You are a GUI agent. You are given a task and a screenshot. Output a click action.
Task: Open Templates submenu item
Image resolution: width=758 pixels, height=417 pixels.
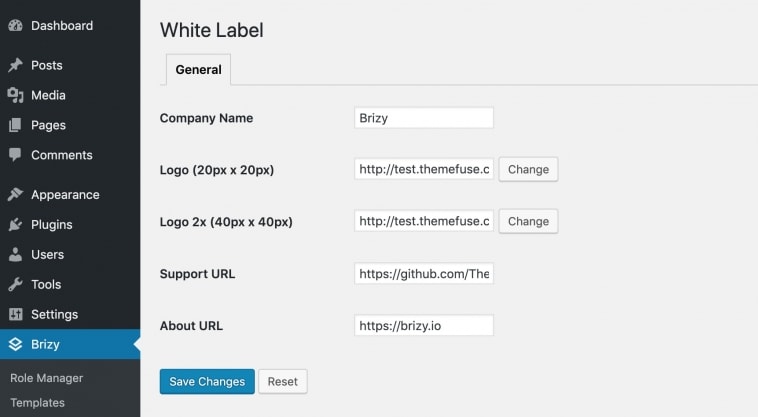point(37,403)
